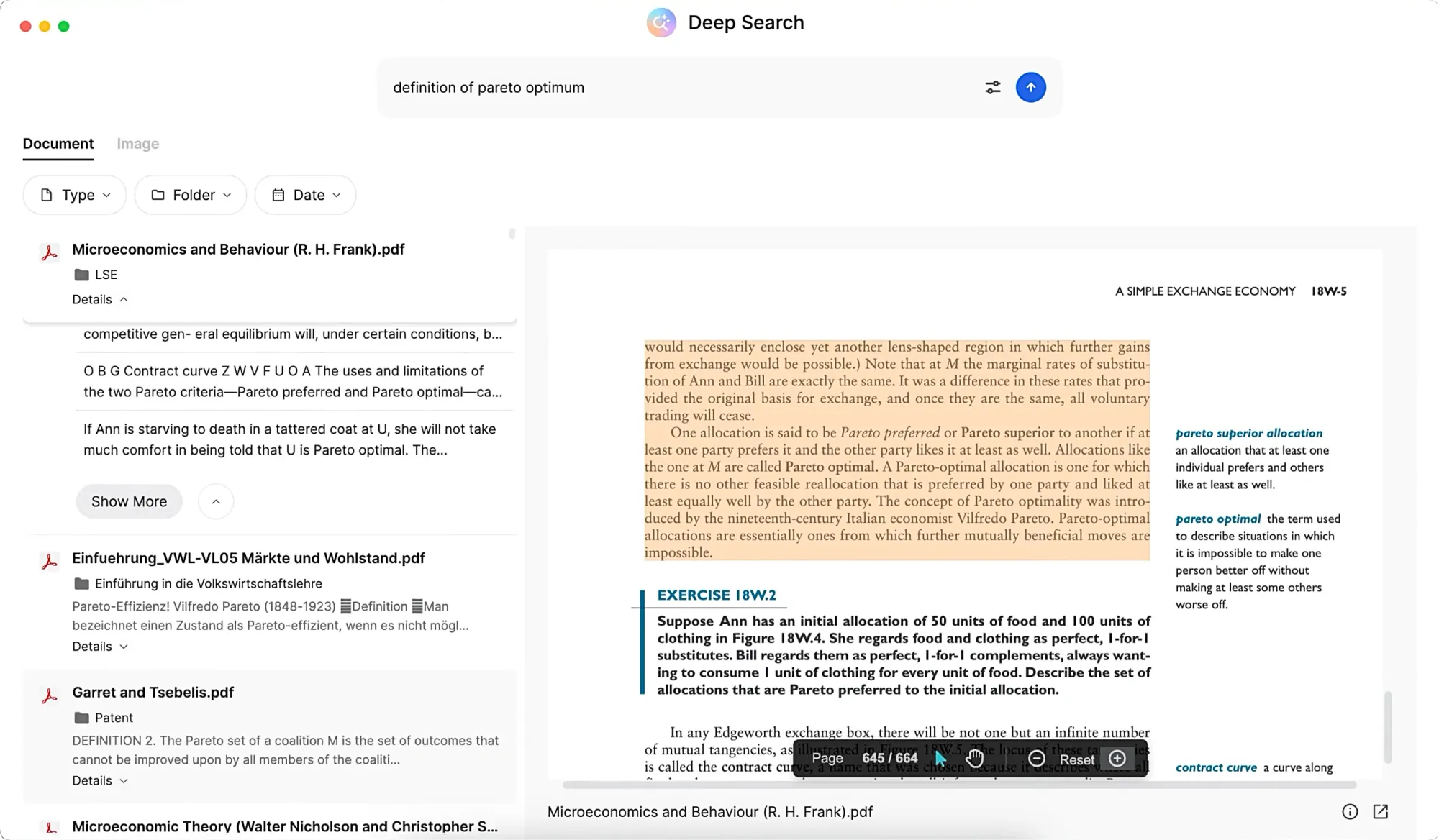Click the Patent folder icon
This screenshot has width=1439, height=840.
[x=82, y=718]
